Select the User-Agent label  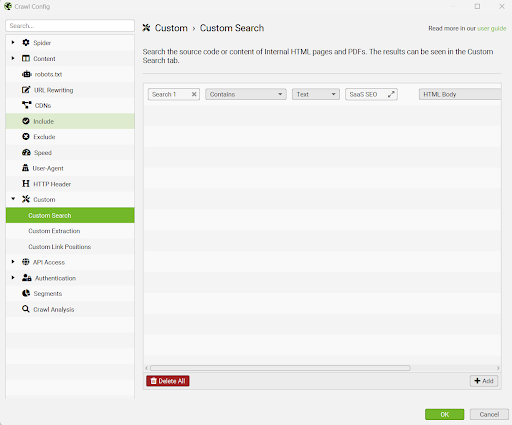(x=48, y=168)
